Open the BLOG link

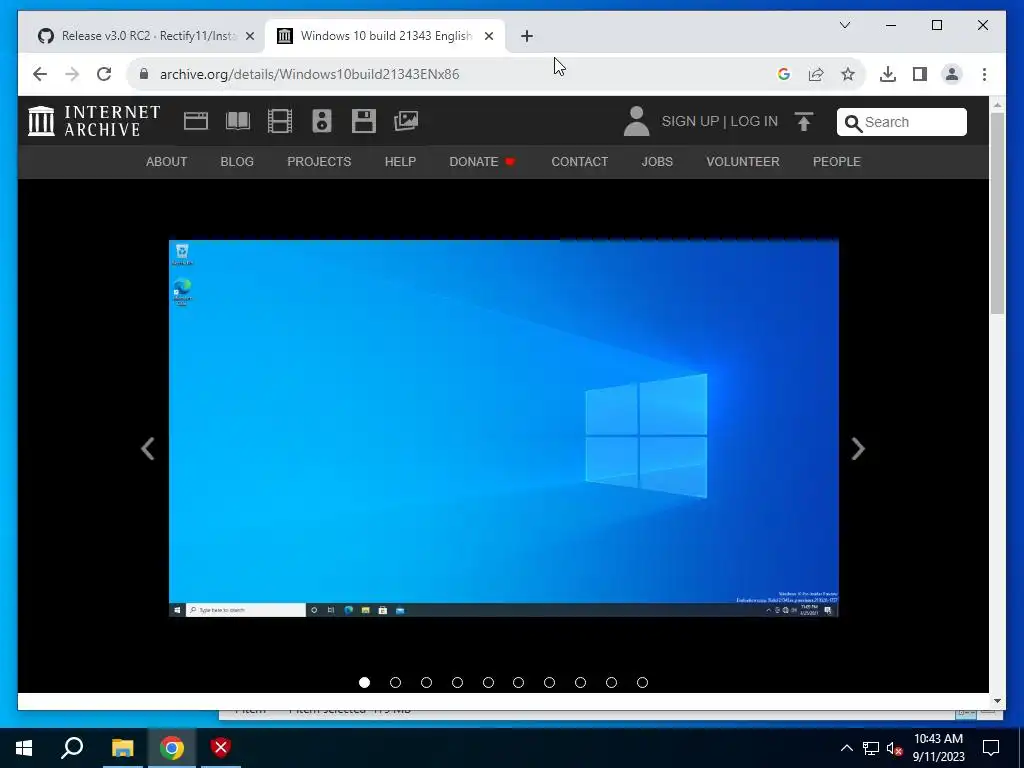[x=237, y=161]
